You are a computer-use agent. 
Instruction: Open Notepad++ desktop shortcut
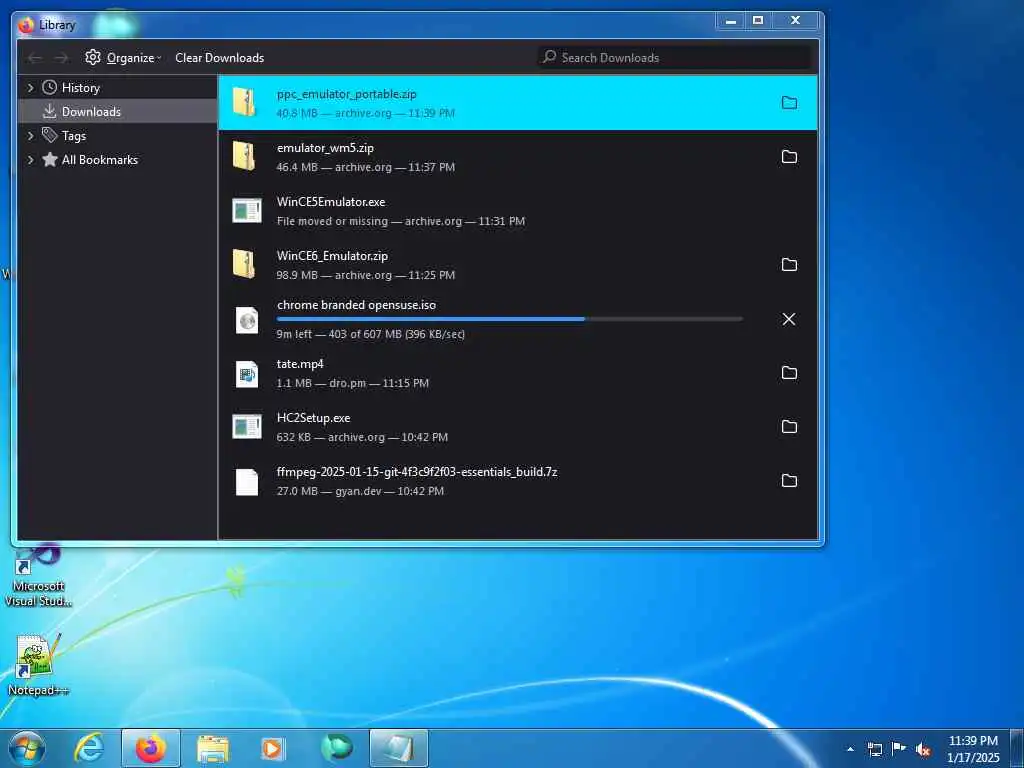(38, 665)
